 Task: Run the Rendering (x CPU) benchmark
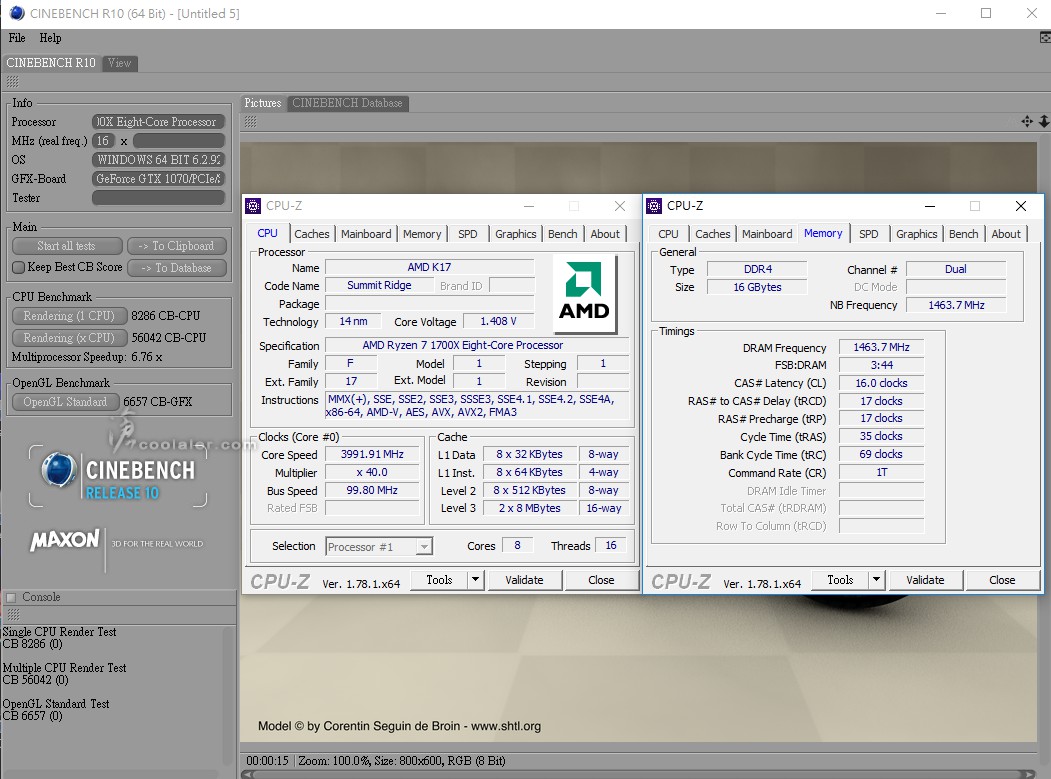pos(69,338)
